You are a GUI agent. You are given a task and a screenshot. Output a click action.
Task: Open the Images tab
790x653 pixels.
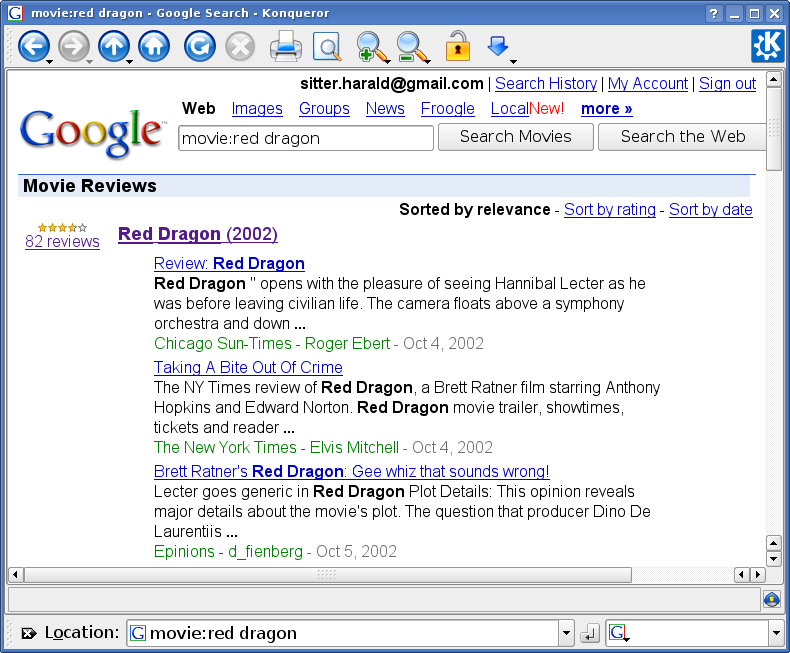coord(257,109)
